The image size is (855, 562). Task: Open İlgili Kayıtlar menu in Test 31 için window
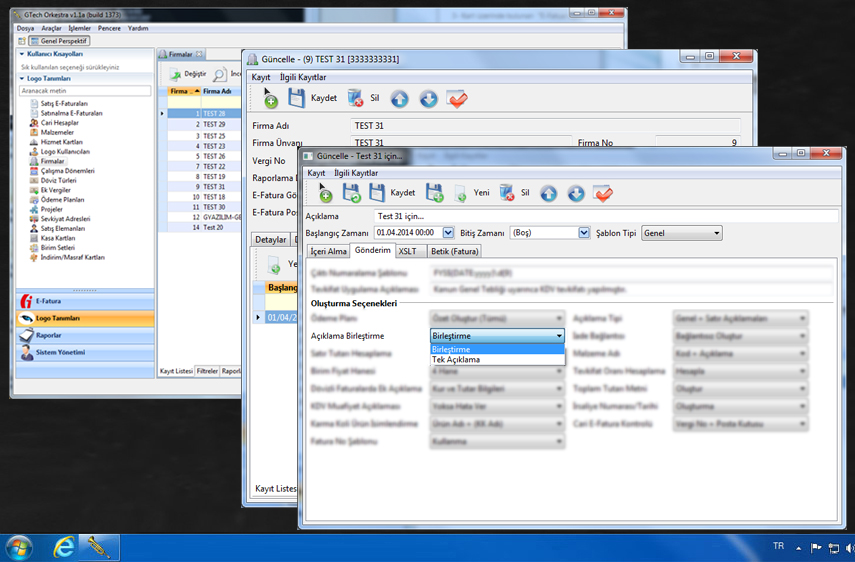[356, 173]
